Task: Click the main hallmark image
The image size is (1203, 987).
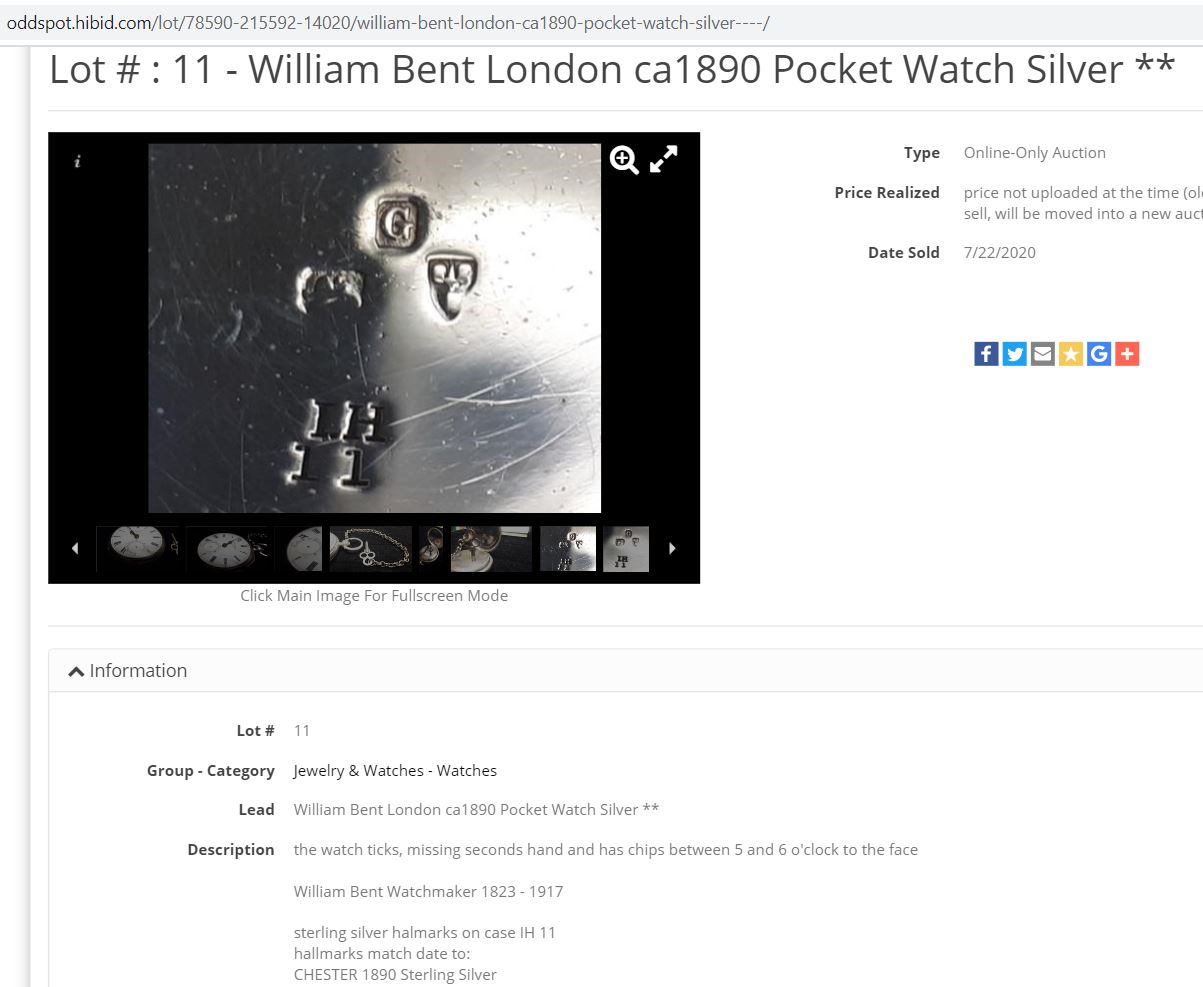Action: pyautogui.click(x=374, y=328)
